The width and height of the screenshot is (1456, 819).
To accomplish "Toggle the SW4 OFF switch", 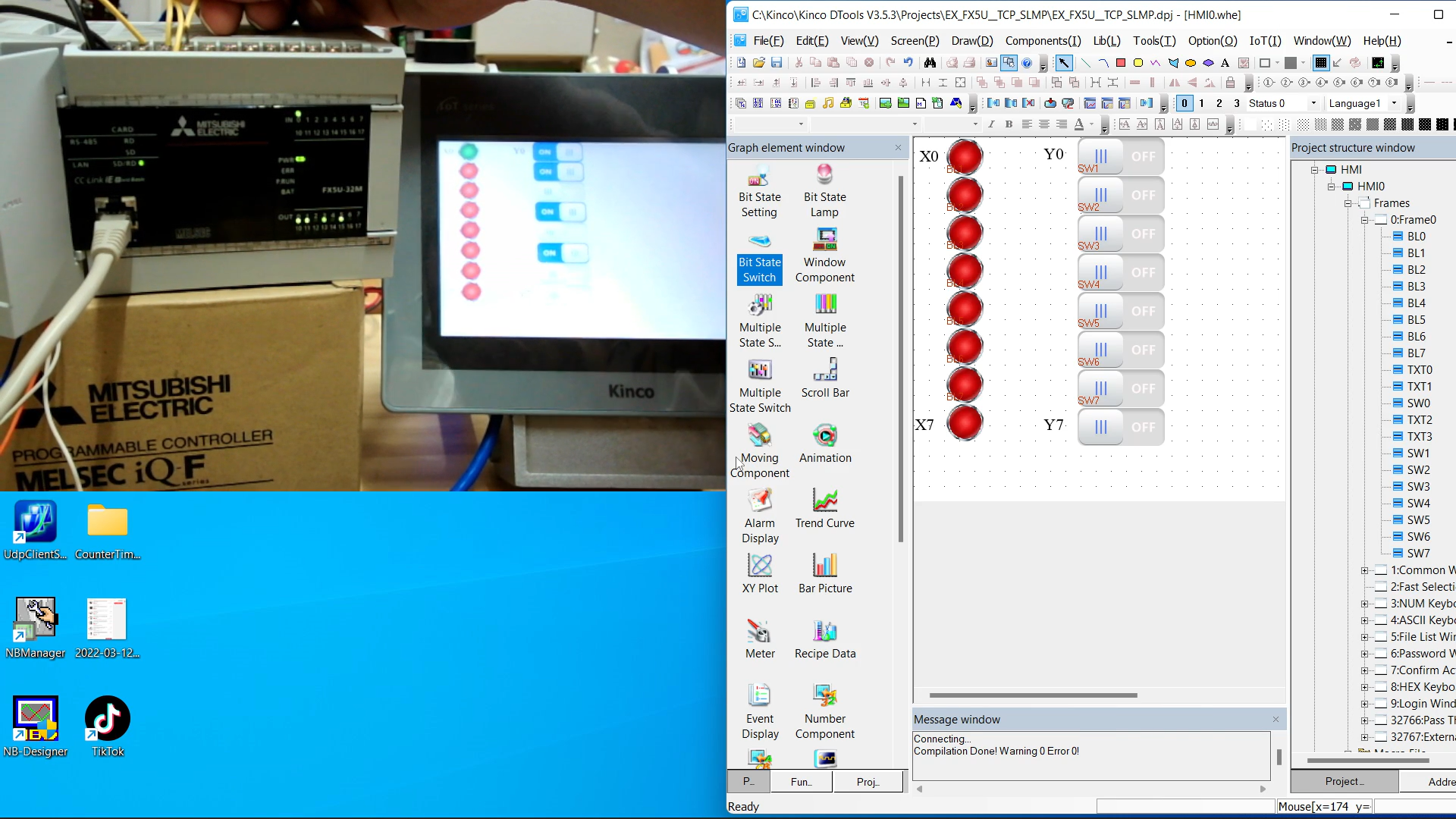I will [x=1121, y=273].
